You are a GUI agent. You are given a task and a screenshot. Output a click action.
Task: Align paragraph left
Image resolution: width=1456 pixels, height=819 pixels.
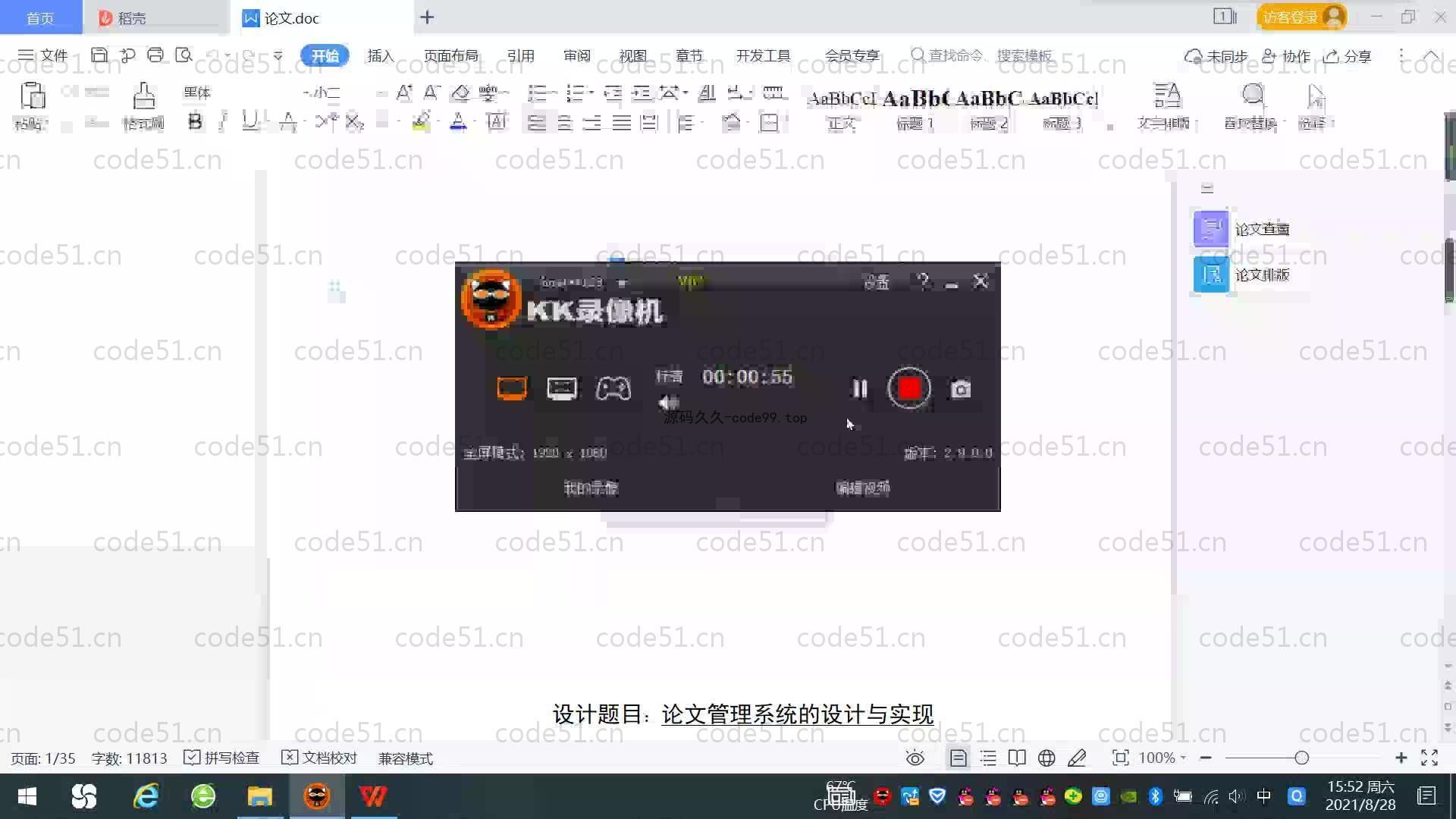[537, 122]
